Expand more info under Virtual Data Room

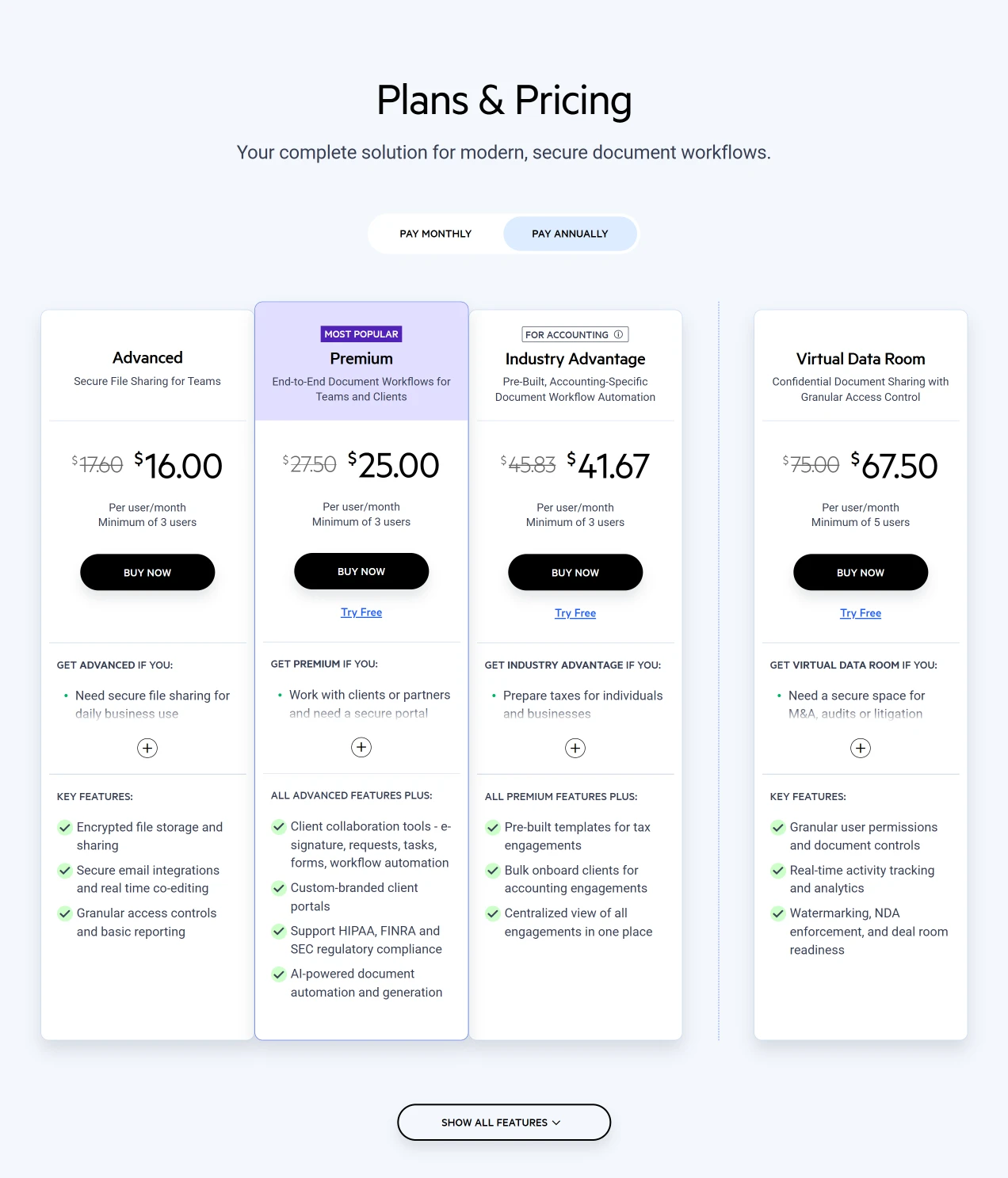pyautogui.click(x=861, y=748)
